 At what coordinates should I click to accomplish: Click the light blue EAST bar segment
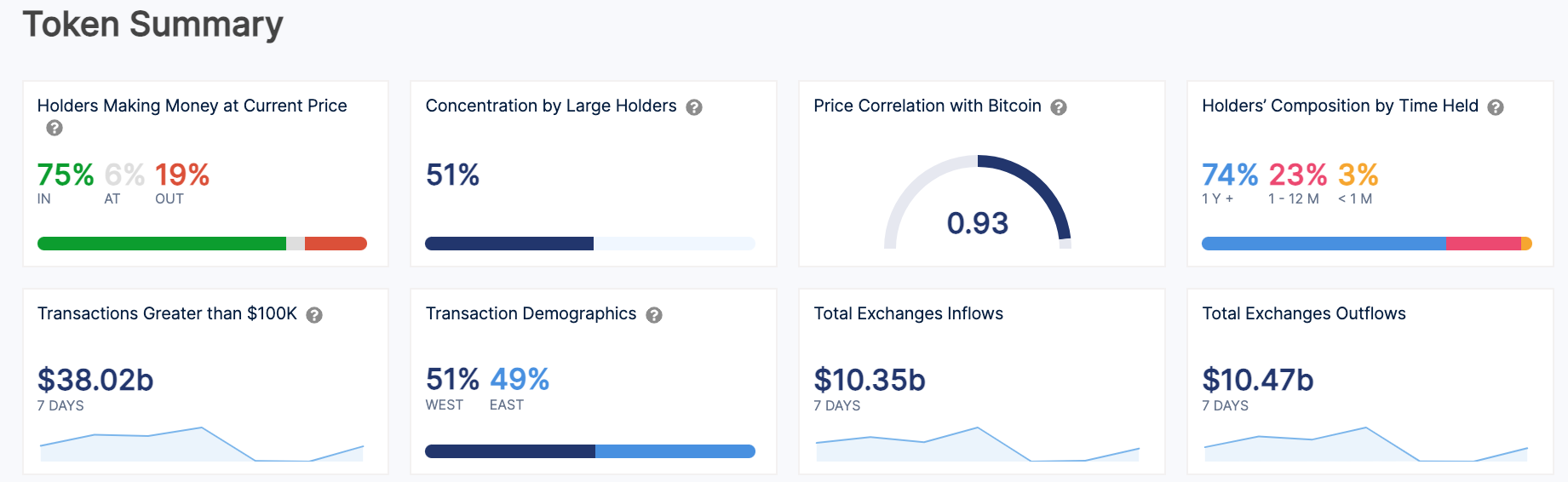[675, 451]
